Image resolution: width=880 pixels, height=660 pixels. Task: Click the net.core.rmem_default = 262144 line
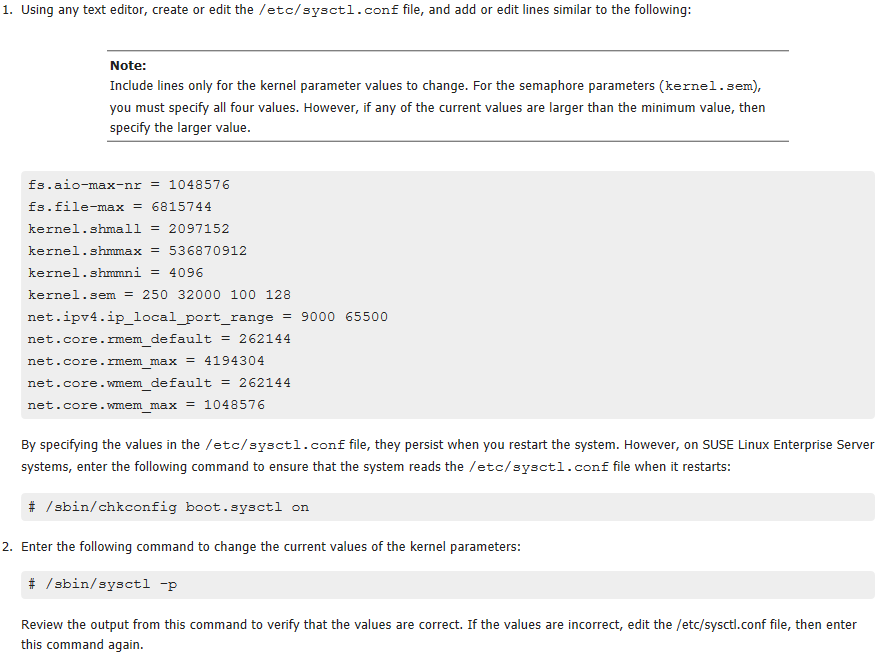(x=159, y=339)
